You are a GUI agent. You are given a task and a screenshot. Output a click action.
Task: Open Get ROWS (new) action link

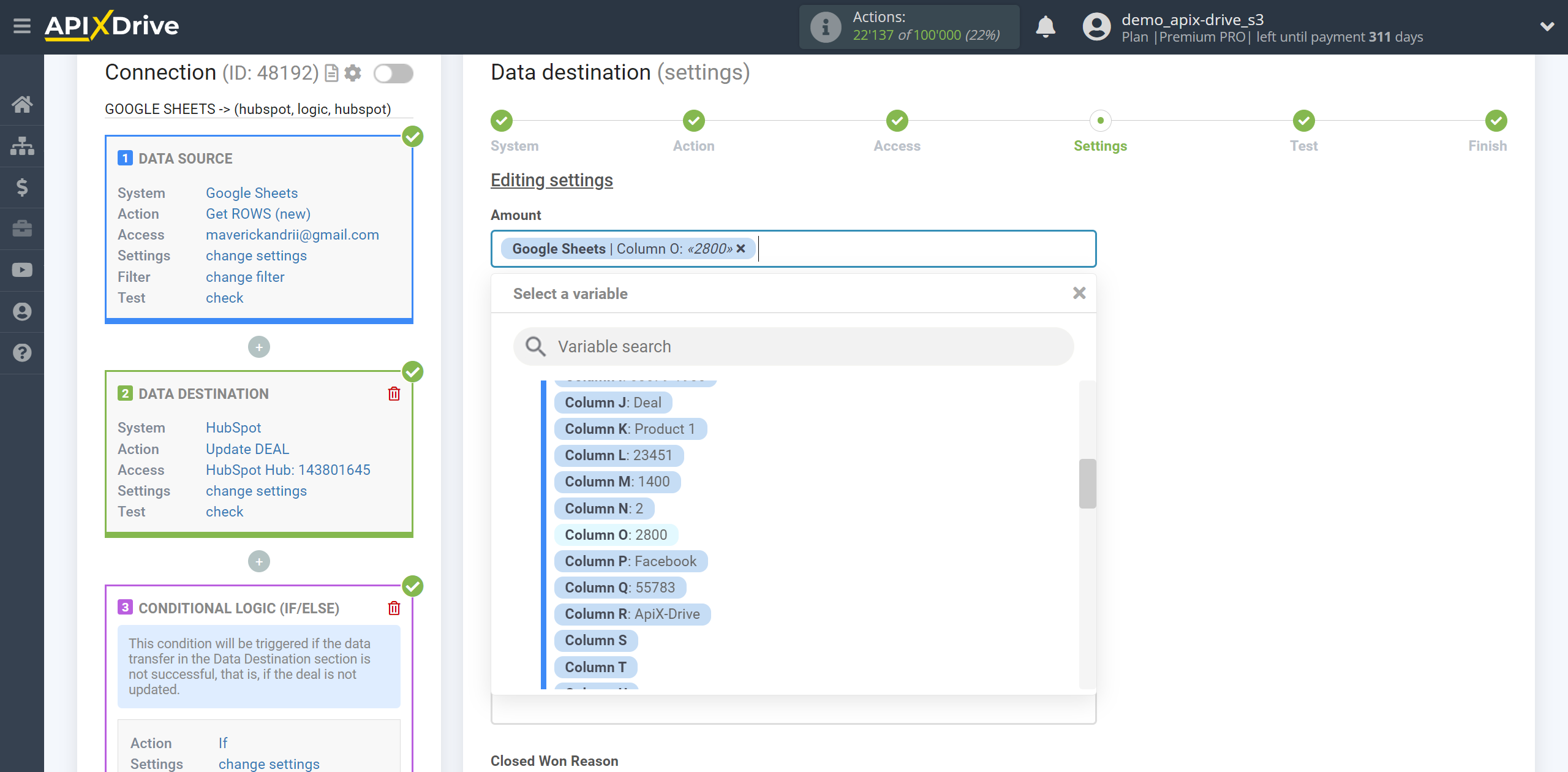pos(258,214)
